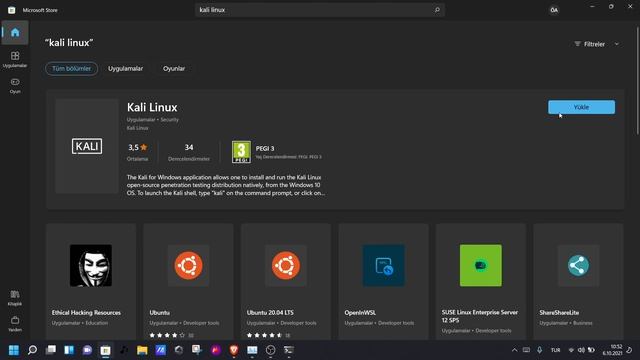
Task: Open Oyun section in the left sidebar
Action: point(15,86)
